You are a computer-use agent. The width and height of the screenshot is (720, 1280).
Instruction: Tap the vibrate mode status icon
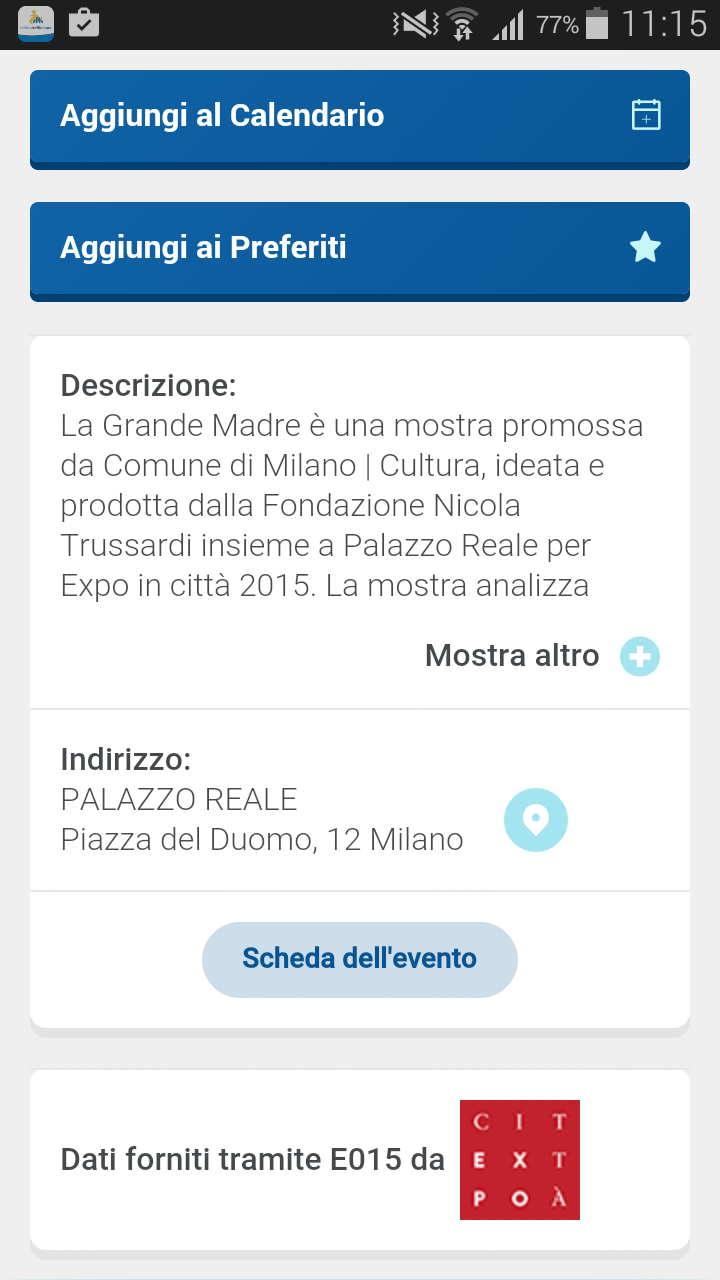click(x=415, y=24)
